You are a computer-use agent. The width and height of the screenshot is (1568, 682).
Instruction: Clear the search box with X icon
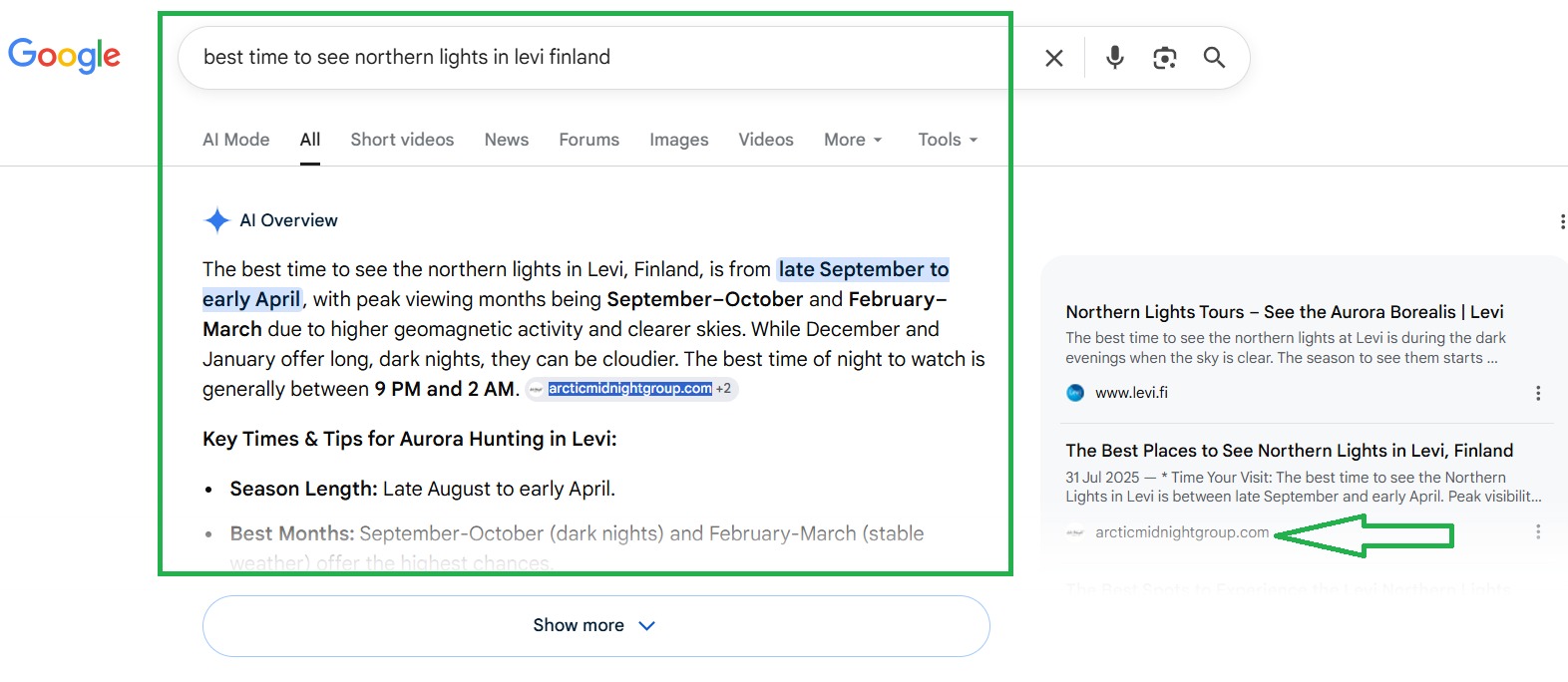(1054, 58)
